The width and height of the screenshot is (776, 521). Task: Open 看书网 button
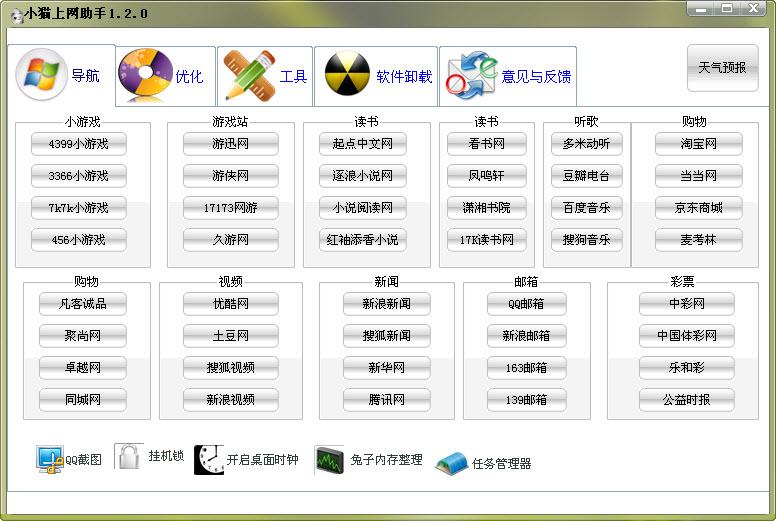coord(487,144)
